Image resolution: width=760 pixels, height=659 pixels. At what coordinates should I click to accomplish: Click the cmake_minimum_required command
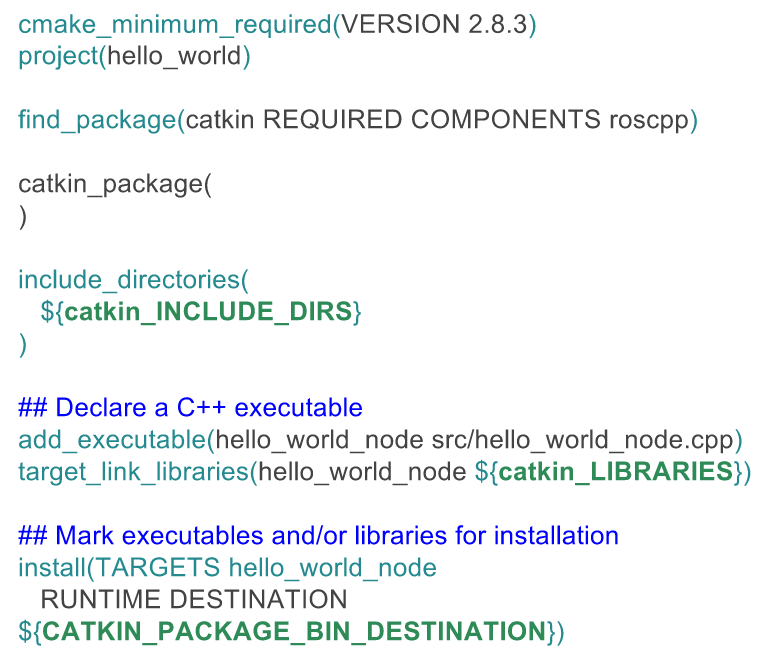point(174,25)
